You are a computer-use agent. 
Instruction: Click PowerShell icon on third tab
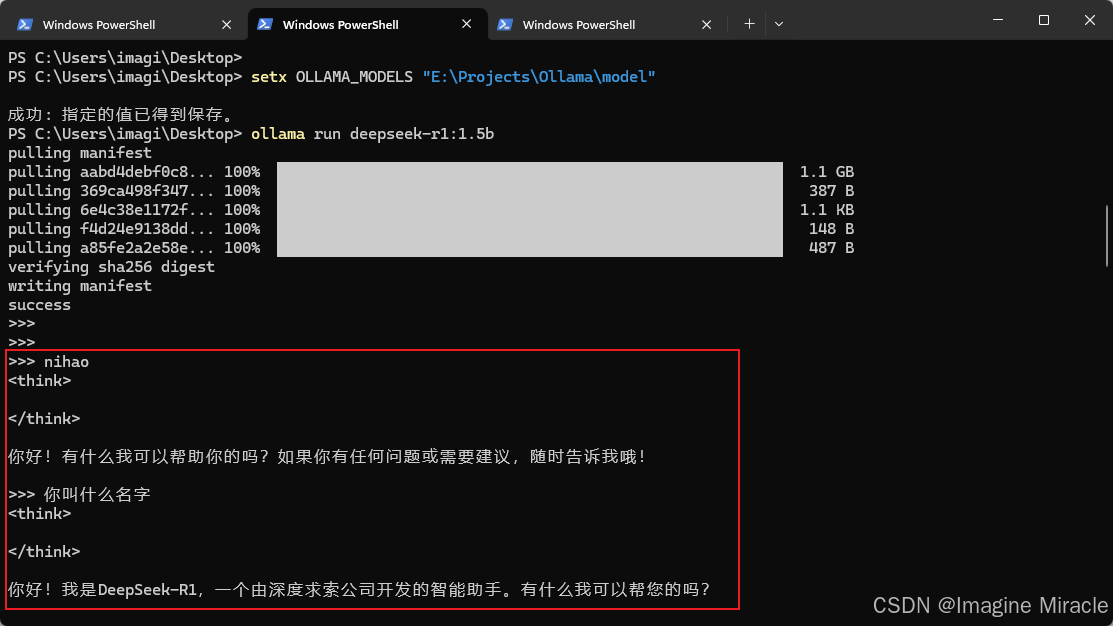coord(505,24)
